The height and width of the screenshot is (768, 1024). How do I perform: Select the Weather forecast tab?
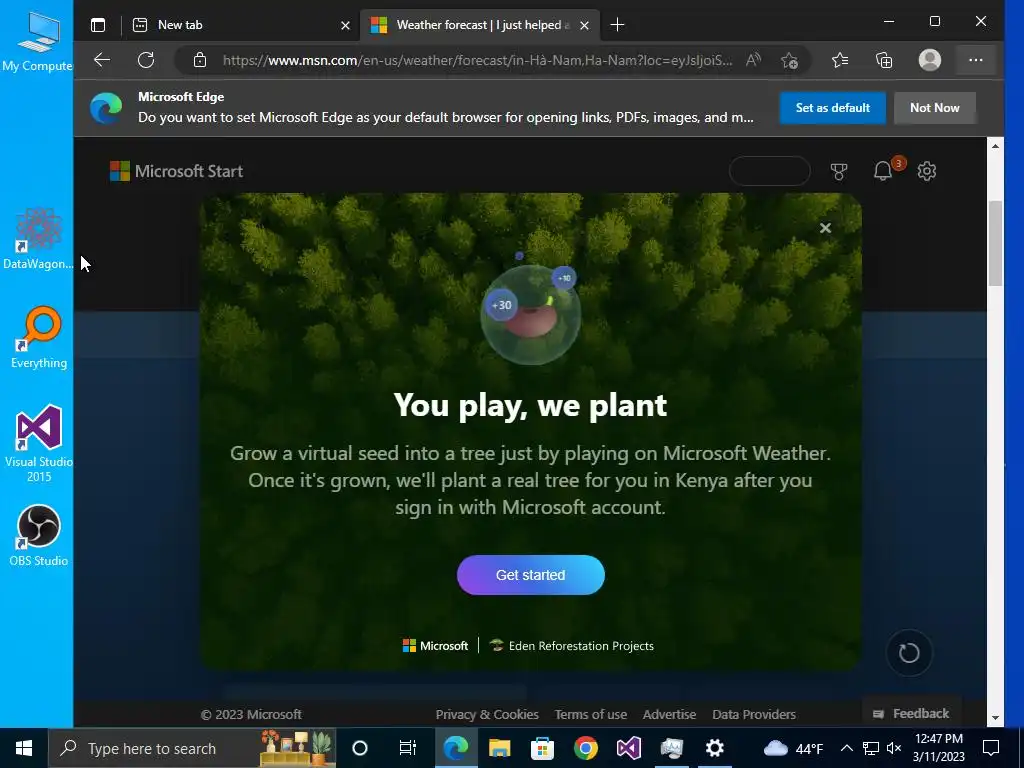(x=479, y=25)
